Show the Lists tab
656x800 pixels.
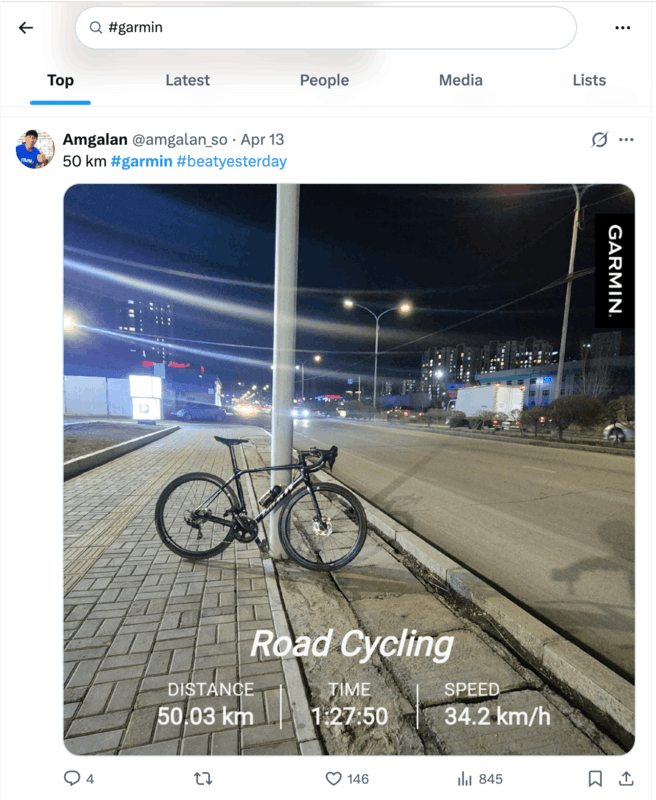tap(589, 80)
